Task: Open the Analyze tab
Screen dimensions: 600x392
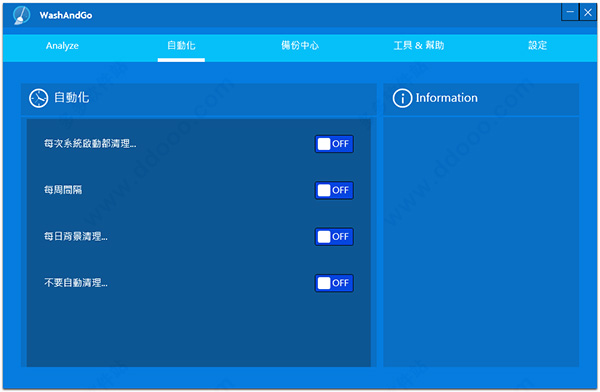Action: [x=62, y=46]
